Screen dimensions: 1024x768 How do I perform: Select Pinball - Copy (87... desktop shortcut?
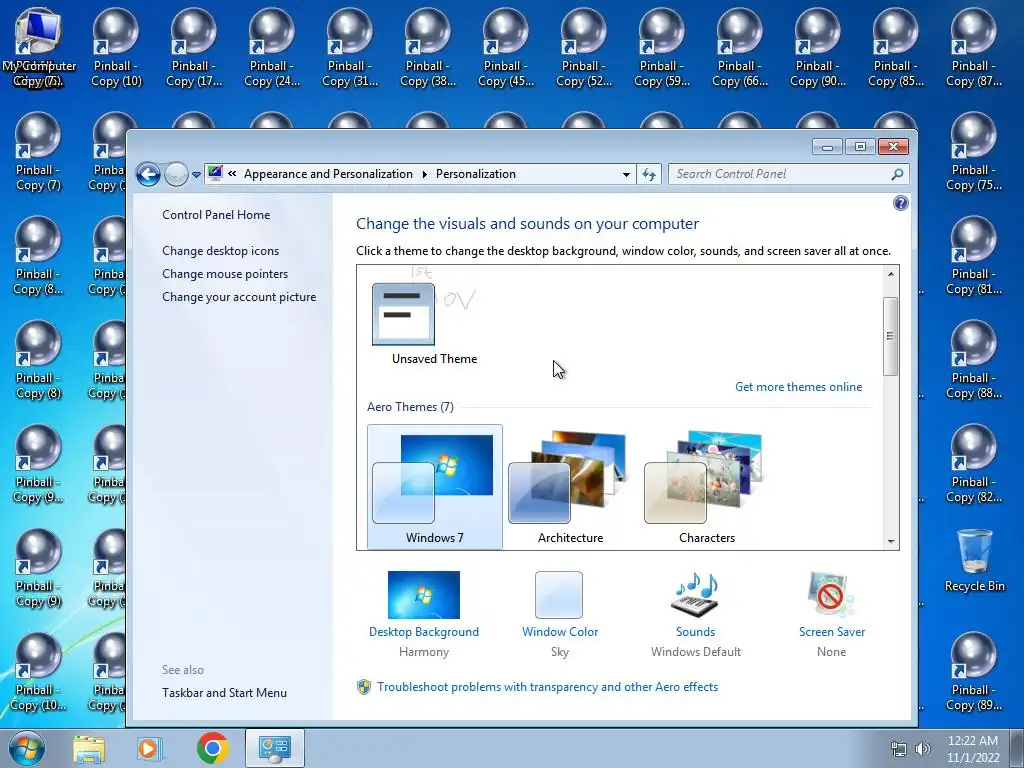(x=974, y=47)
